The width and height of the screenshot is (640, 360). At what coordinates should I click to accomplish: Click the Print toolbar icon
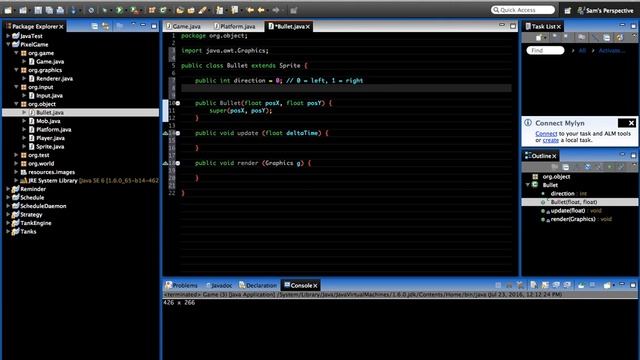[60, 10]
